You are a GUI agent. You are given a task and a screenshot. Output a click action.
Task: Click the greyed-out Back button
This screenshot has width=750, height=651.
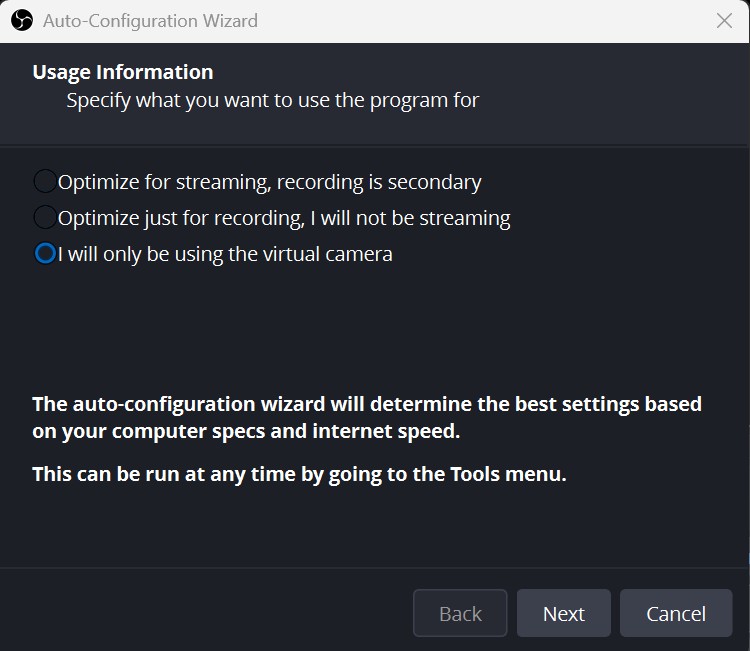point(460,613)
